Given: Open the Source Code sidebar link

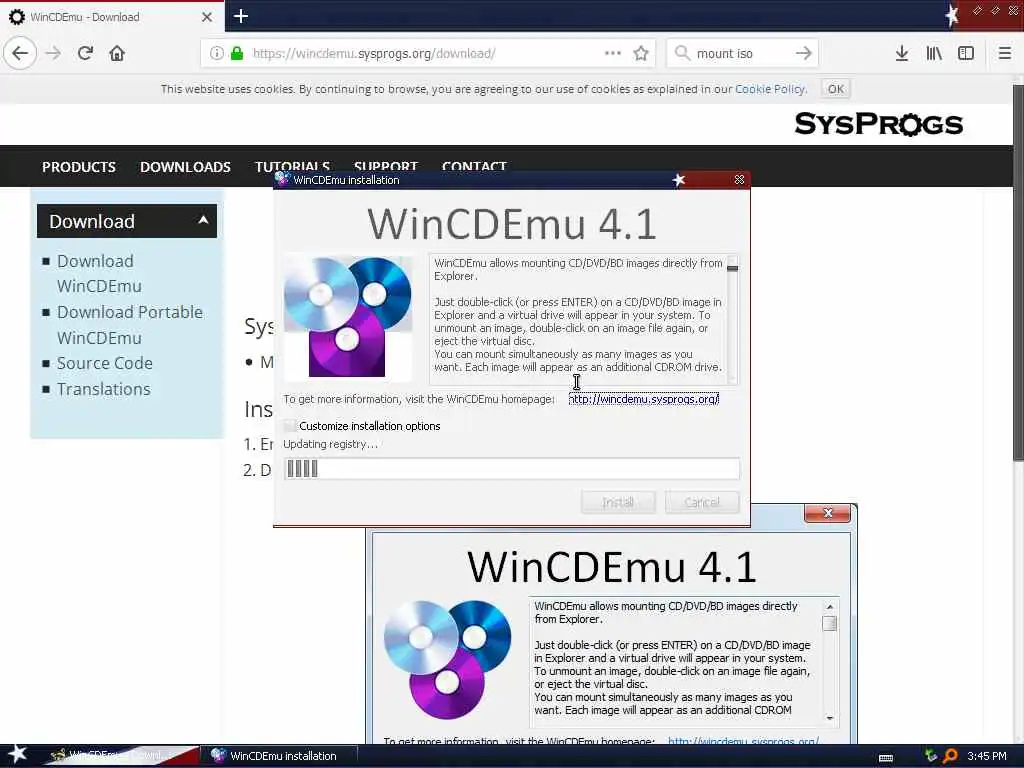Looking at the screenshot, I should click(104, 363).
